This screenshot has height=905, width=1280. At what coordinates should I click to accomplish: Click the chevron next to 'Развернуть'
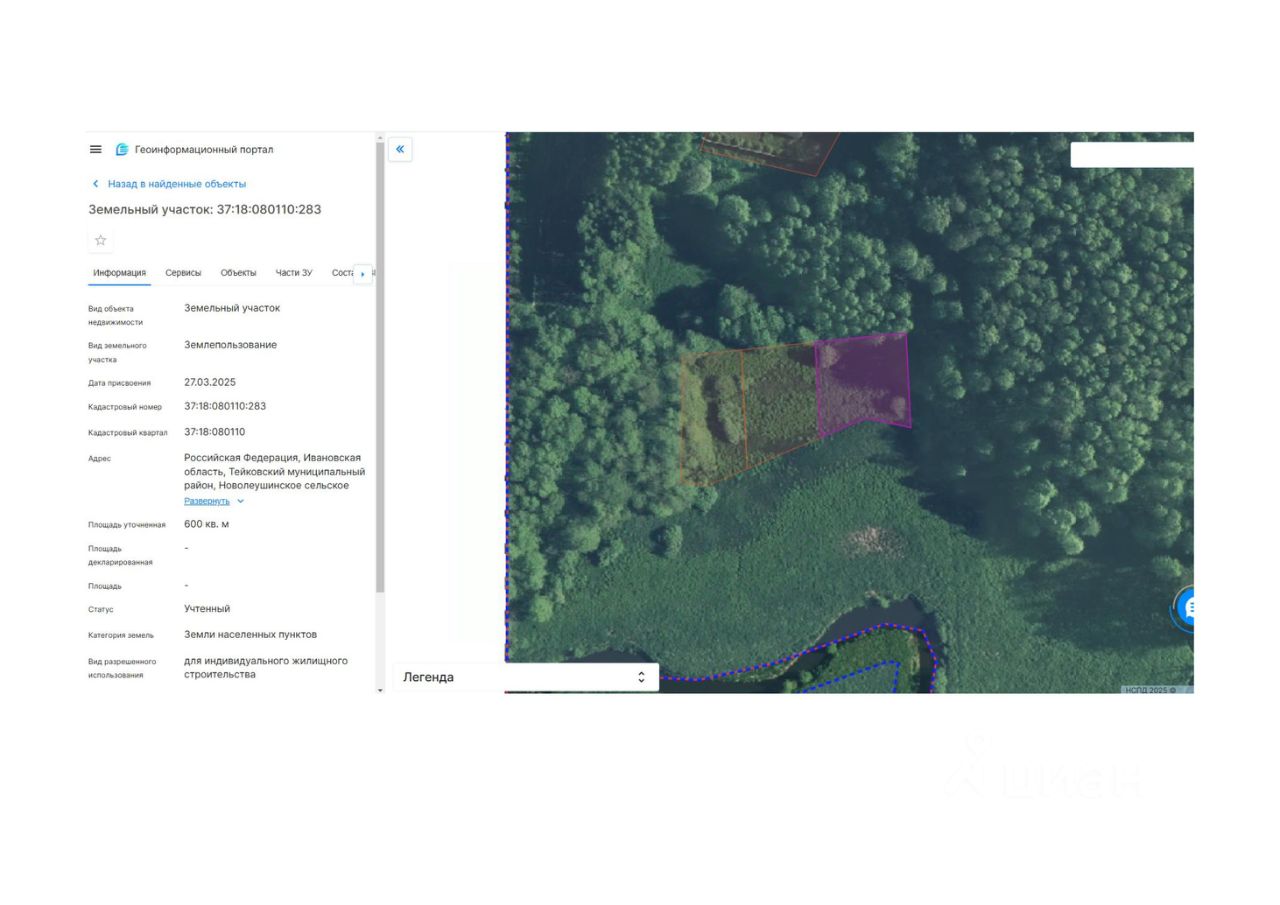[241, 501]
